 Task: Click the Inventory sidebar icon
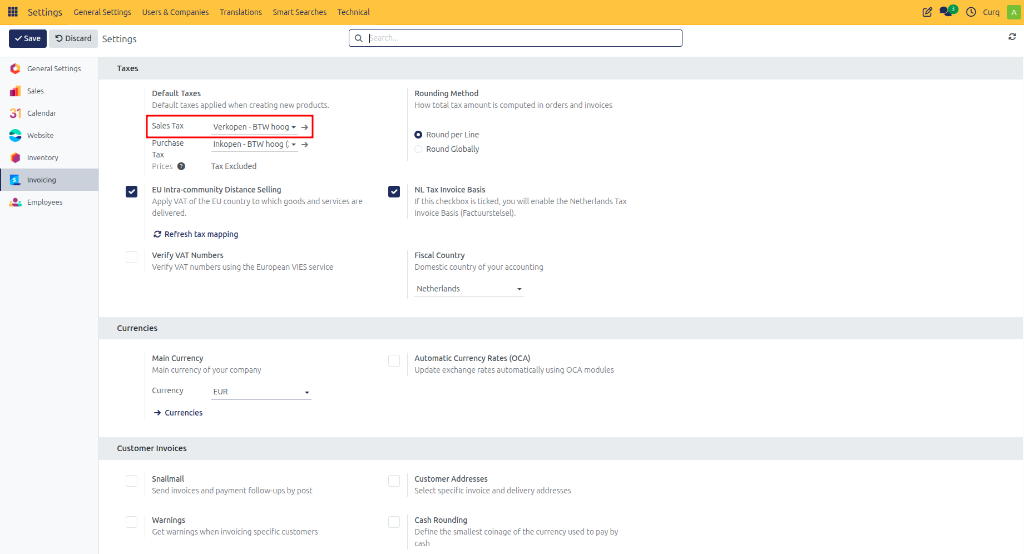tap(15, 157)
